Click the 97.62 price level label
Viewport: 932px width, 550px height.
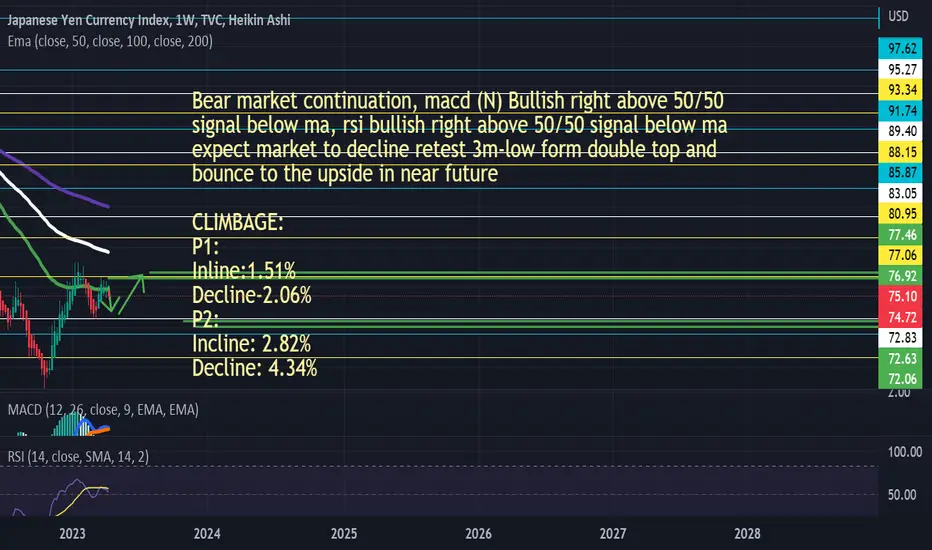point(901,49)
